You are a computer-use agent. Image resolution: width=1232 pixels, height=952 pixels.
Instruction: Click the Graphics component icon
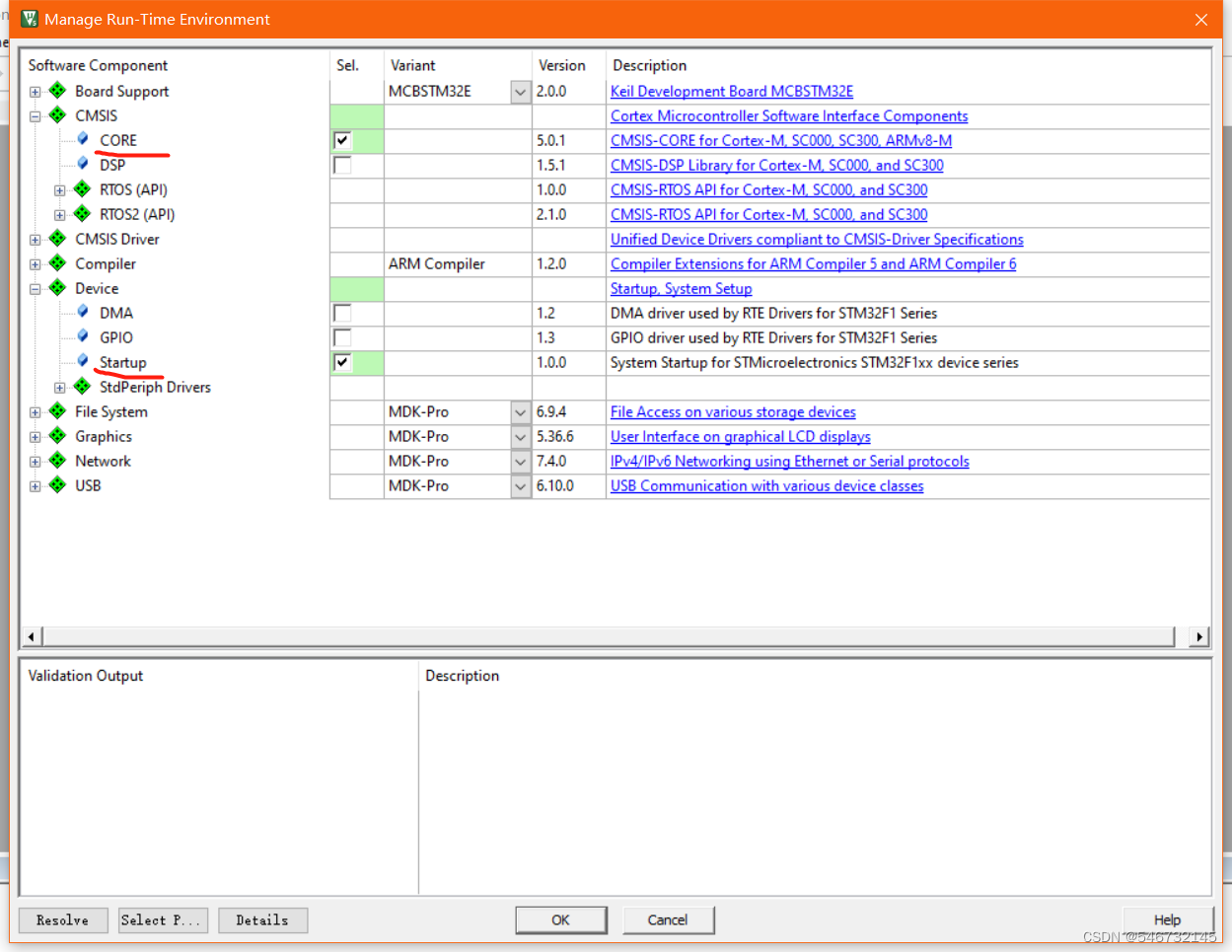(56, 436)
